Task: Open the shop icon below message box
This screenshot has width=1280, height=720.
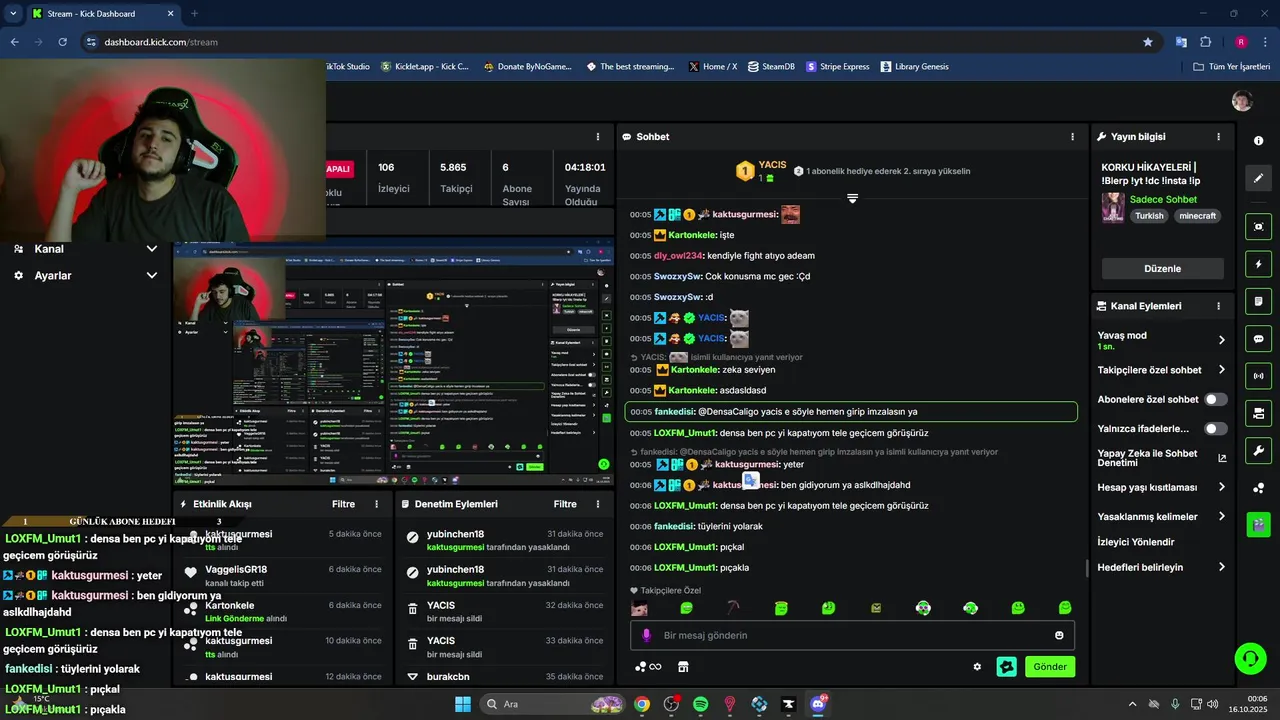Action: click(684, 667)
